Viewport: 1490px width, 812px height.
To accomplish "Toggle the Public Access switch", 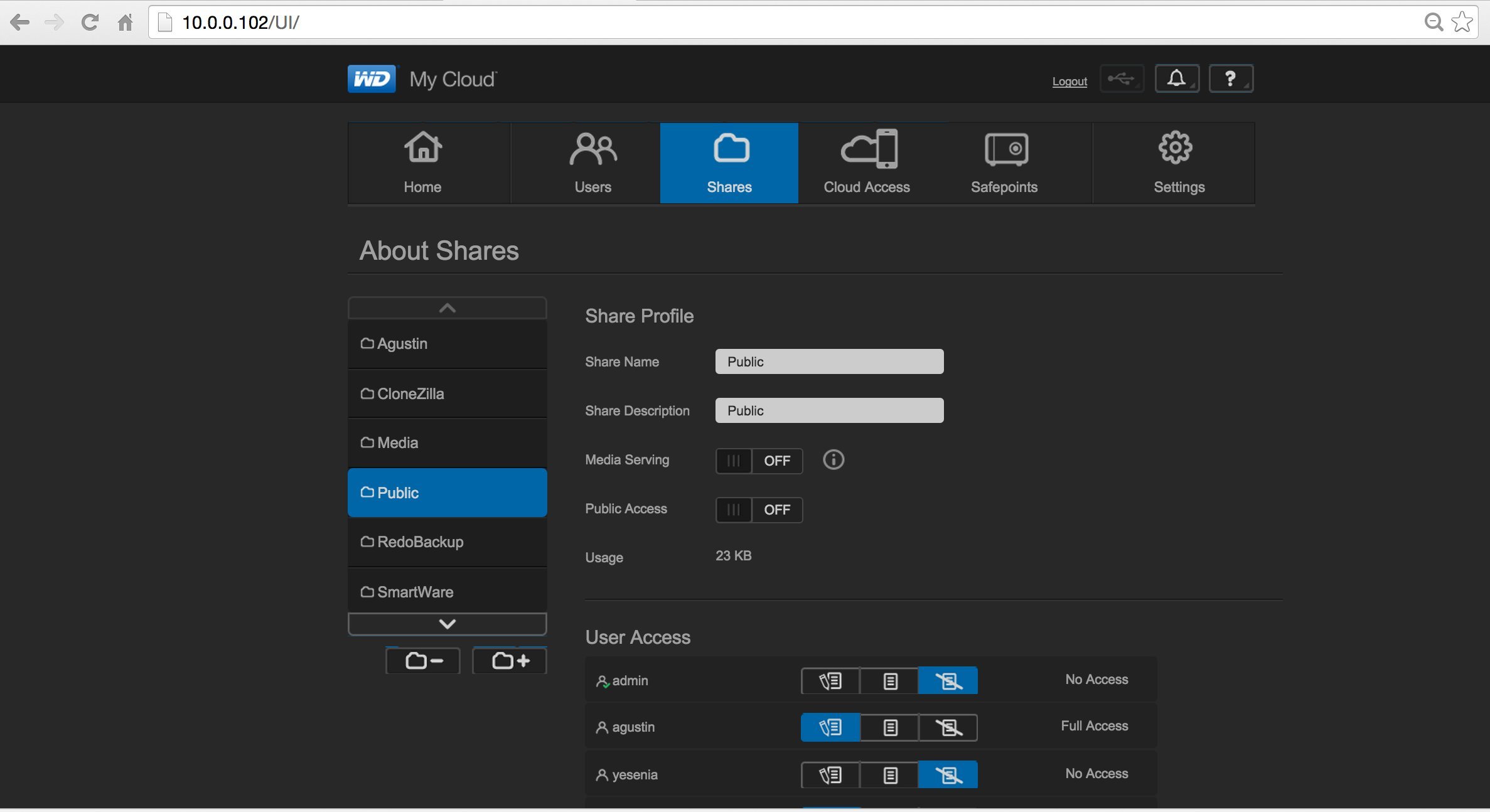I will click(x=759, y=510).
